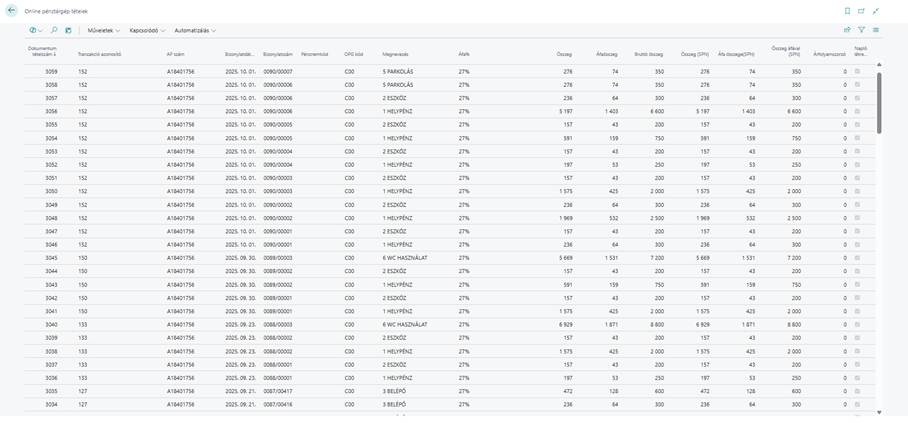Viewport: 908px width, 423px height.
Task: Click Áfaösszeg value 1 531 in row 3045
Action: (x=611, y=258)
